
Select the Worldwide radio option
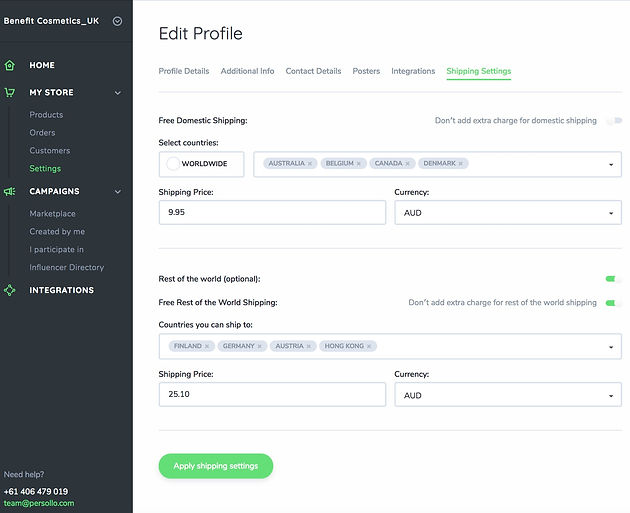click(173, 164)
